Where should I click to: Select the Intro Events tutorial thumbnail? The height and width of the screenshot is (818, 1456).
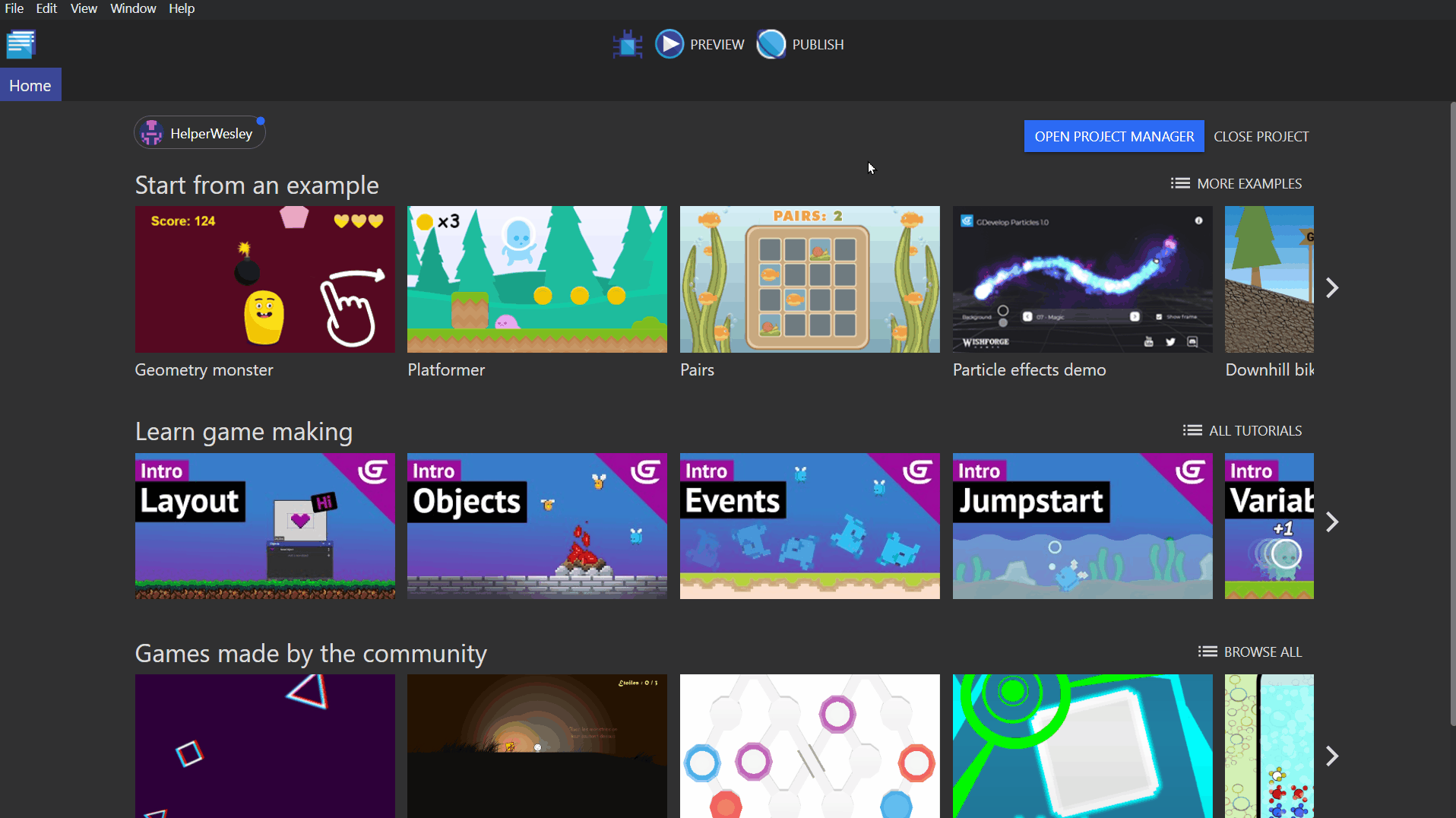click(x=809, y=525)
